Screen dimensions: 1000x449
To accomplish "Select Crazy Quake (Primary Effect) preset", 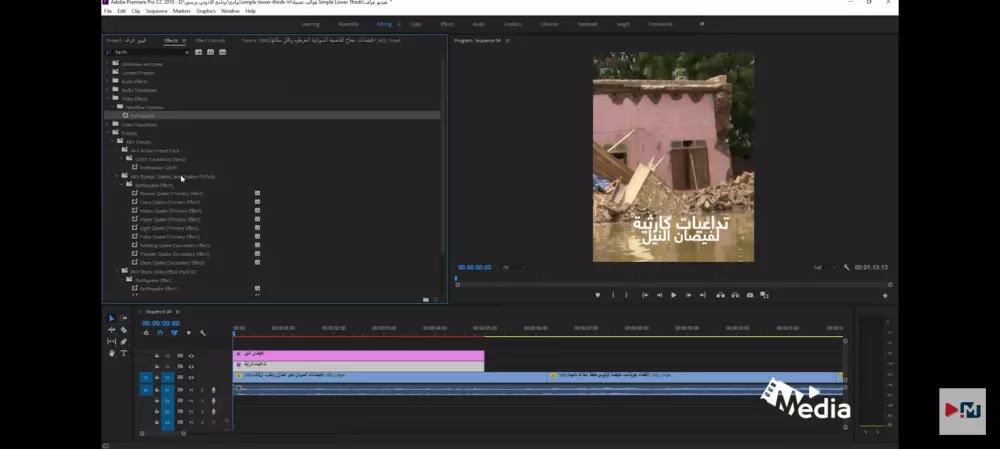I will coord(170,202).
